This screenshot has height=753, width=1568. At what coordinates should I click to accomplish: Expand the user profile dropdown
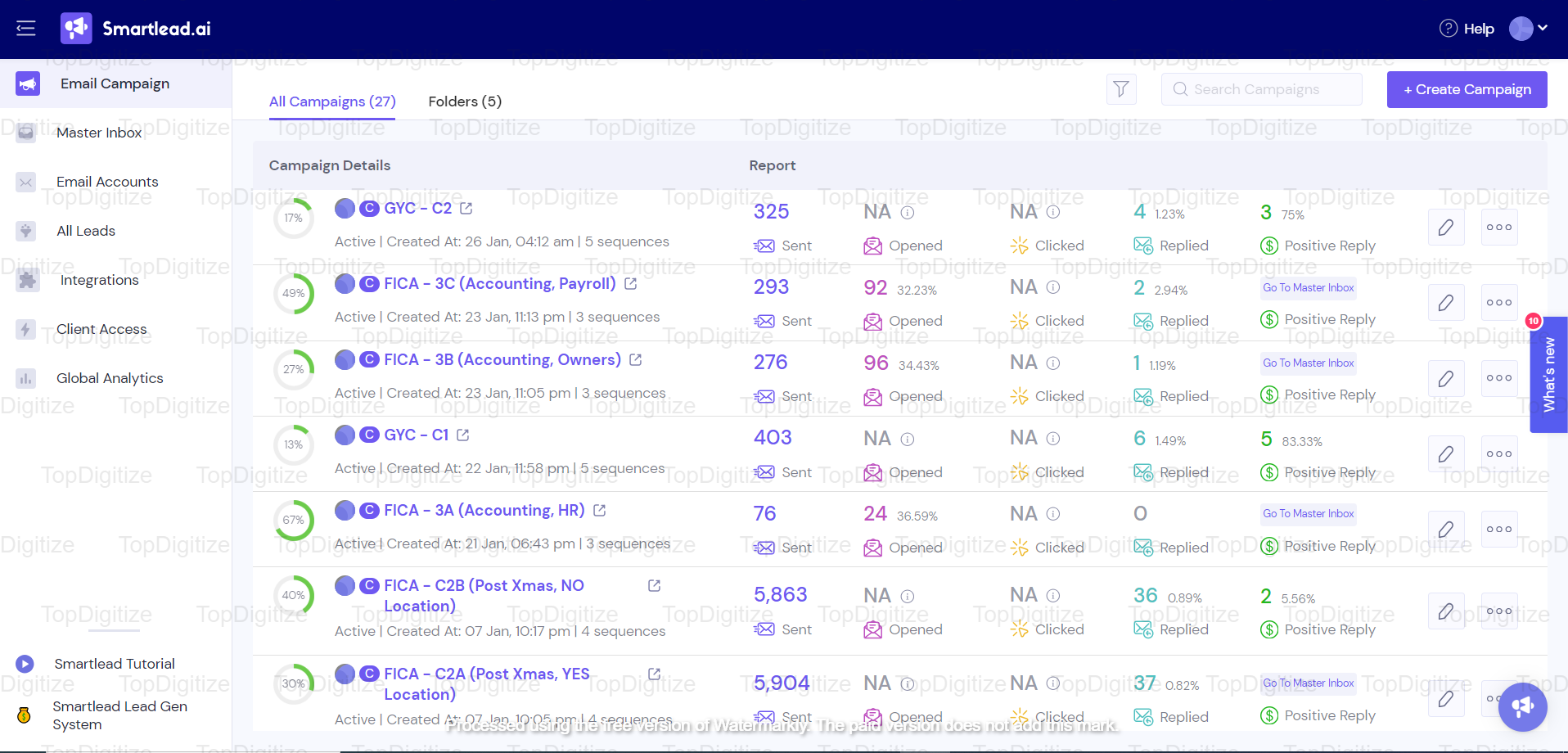click(1529, 29)
